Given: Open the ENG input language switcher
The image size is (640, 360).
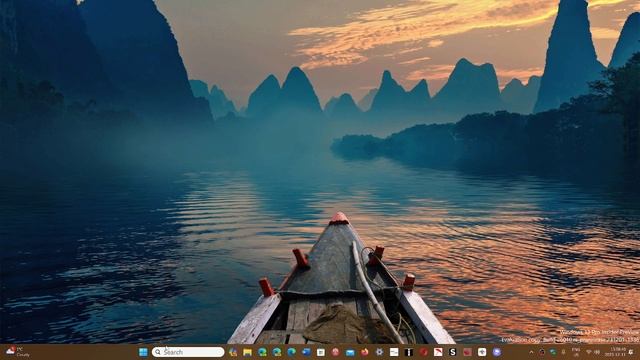Looking at the screenshot, I should pyautogui.click(x=576, y=352).
